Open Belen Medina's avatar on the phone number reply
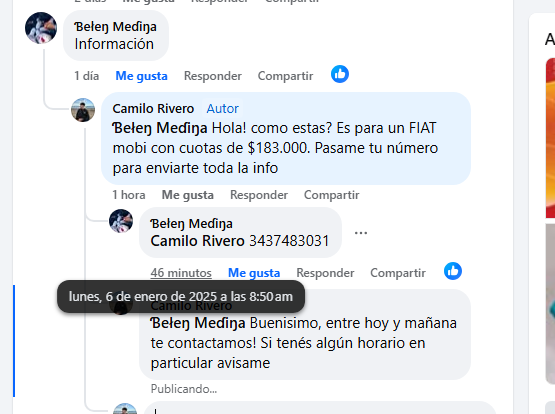 (x=121, y=221)
